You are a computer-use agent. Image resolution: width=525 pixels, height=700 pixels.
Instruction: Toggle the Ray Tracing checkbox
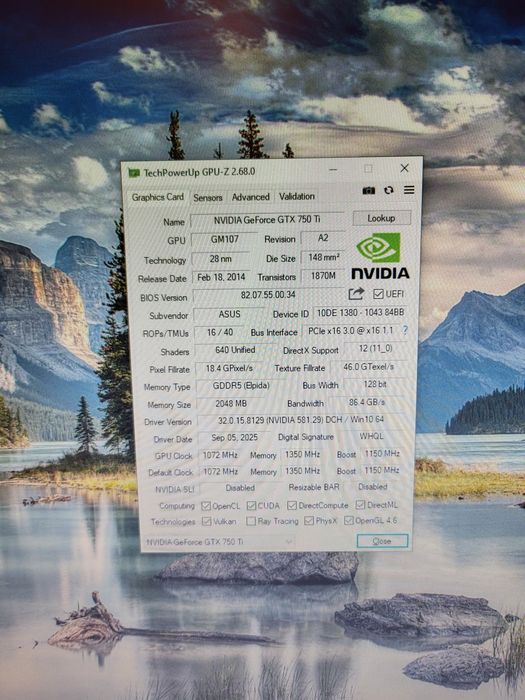251,521
